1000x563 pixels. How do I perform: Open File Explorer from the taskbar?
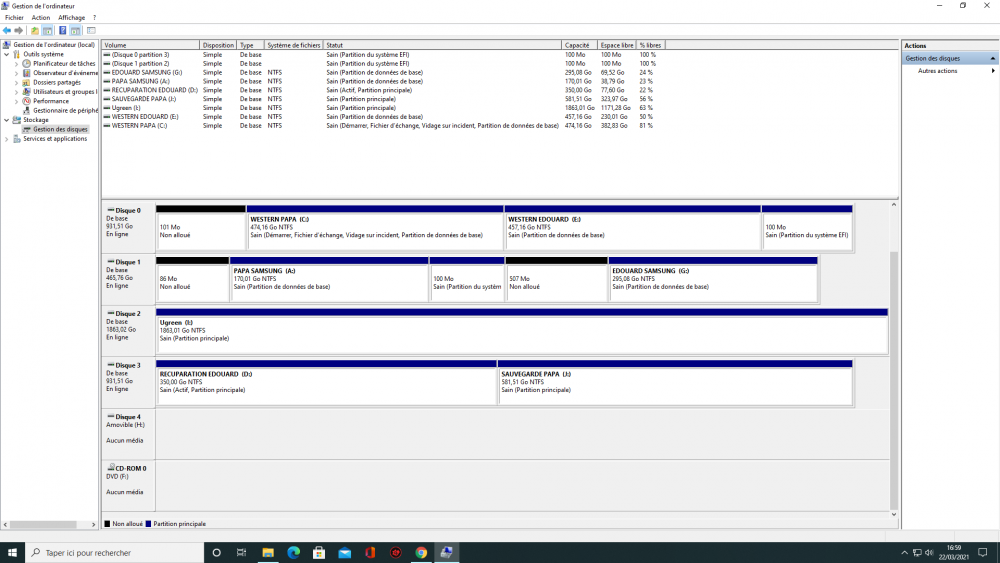[268, 552]
